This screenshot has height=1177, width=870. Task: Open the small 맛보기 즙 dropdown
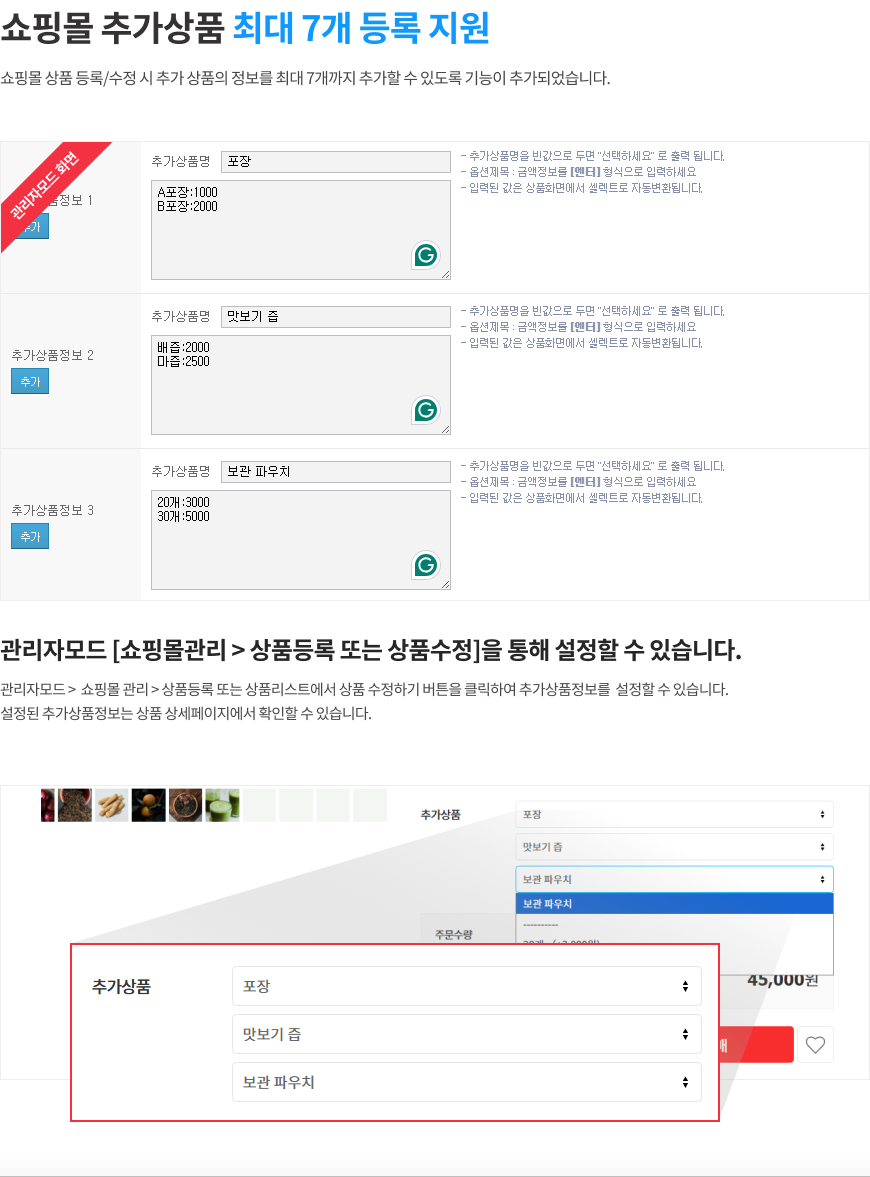674,847
